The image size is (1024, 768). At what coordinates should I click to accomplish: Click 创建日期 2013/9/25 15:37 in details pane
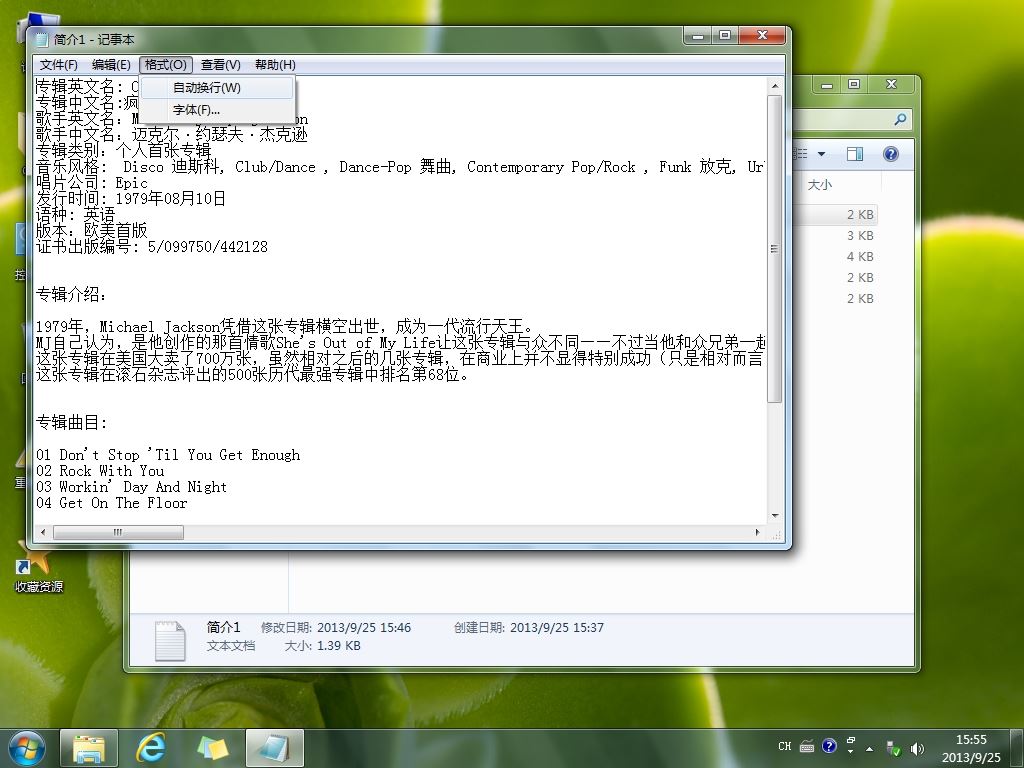pyautogui.click(x=529, y=628)
